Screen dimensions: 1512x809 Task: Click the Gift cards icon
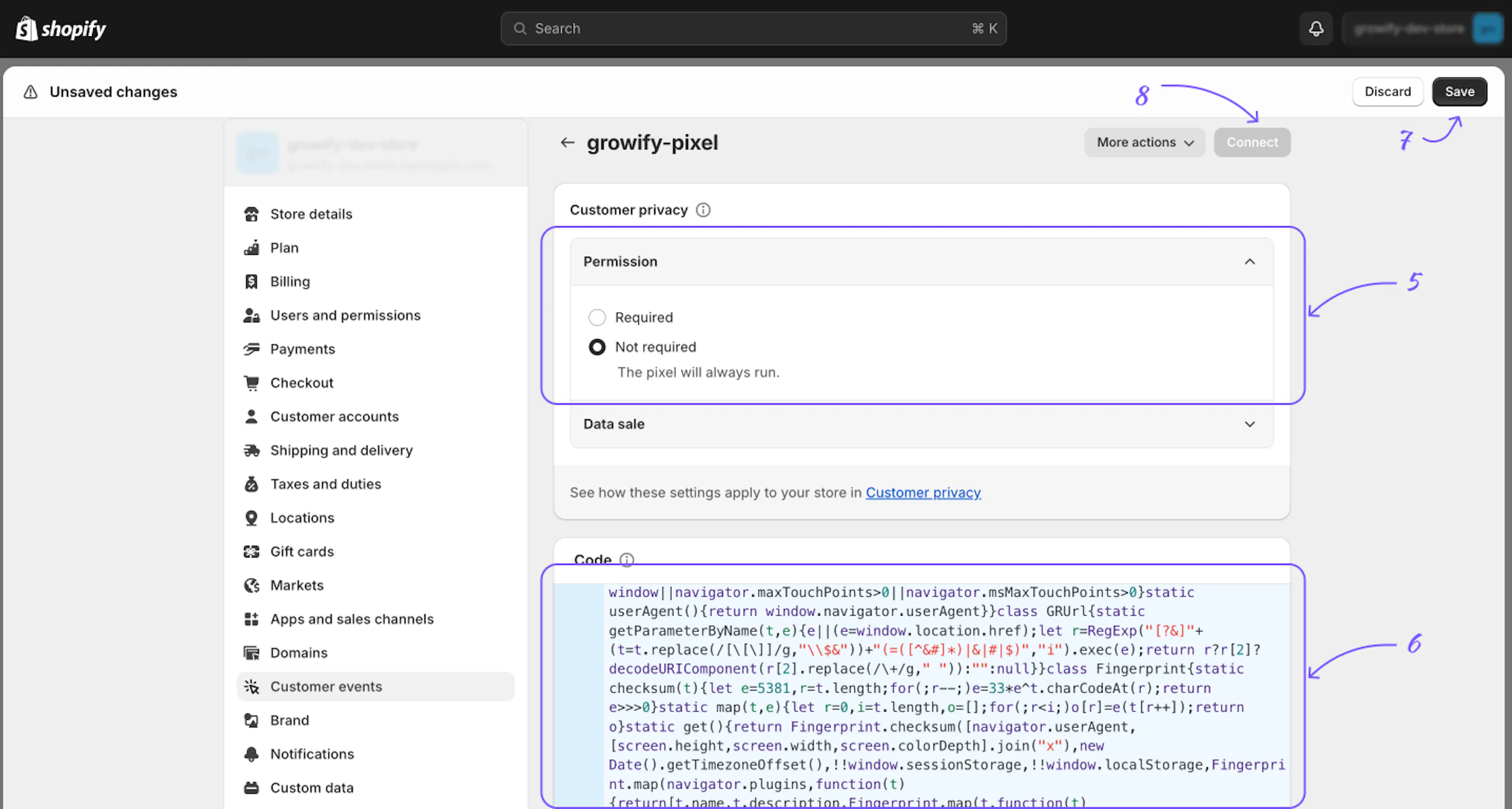[251, 551]
